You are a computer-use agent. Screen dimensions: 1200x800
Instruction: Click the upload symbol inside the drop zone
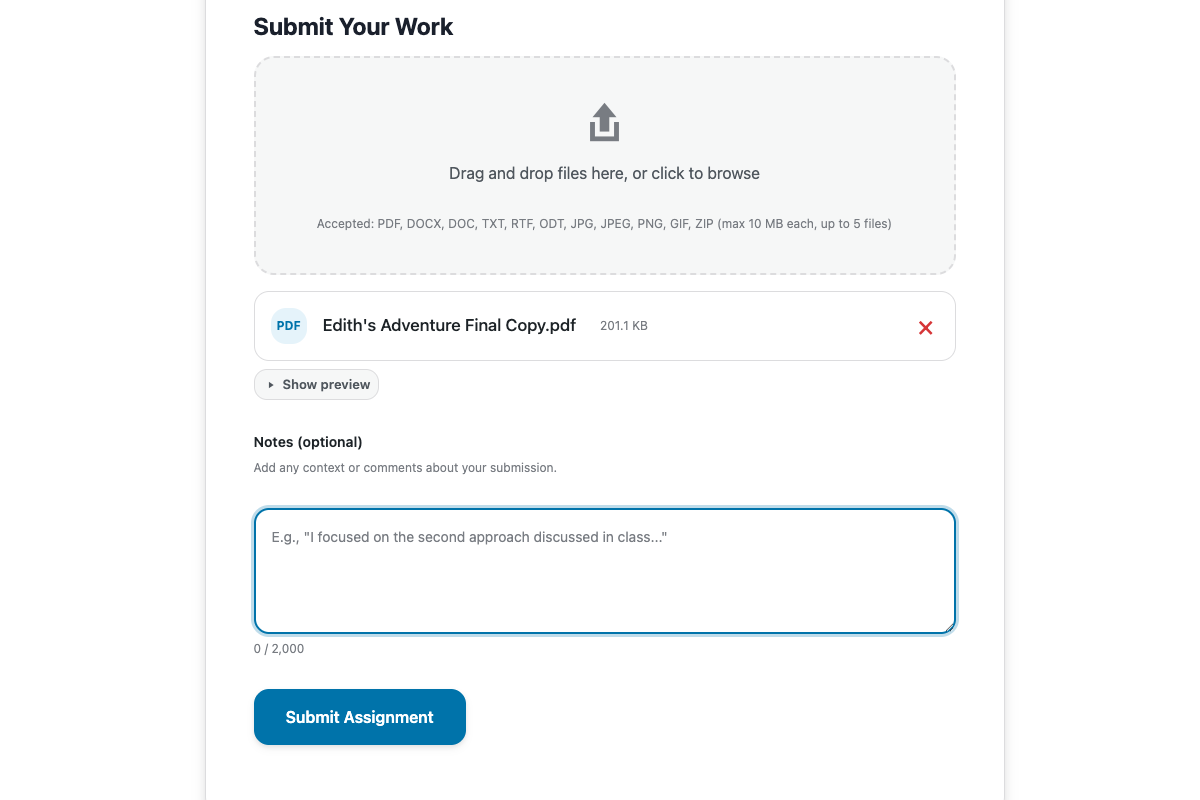(x=603, y=120)
